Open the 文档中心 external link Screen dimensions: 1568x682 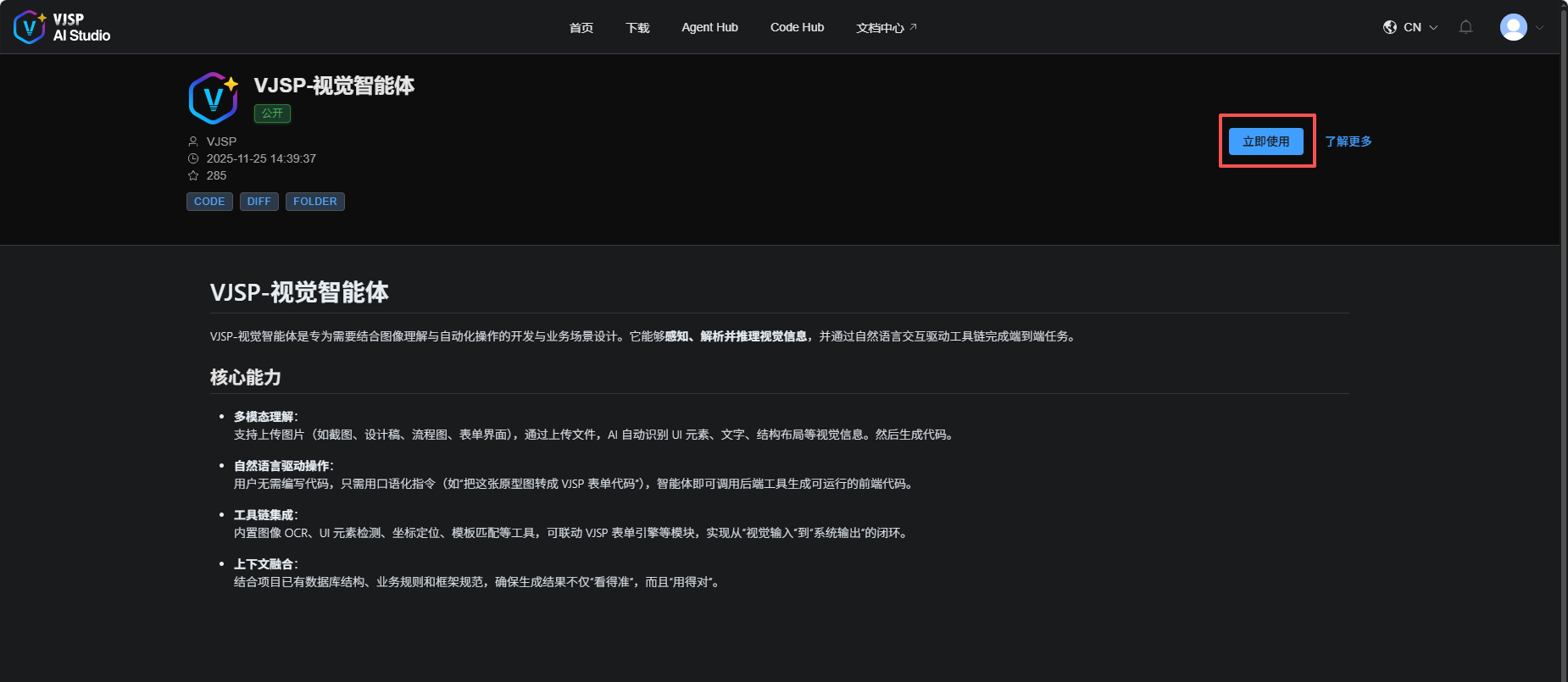tap(886, 28)
